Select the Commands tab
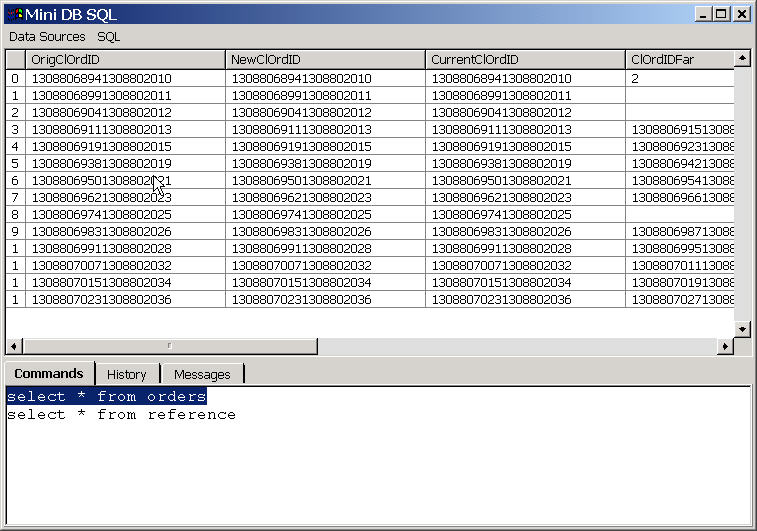 49,373
